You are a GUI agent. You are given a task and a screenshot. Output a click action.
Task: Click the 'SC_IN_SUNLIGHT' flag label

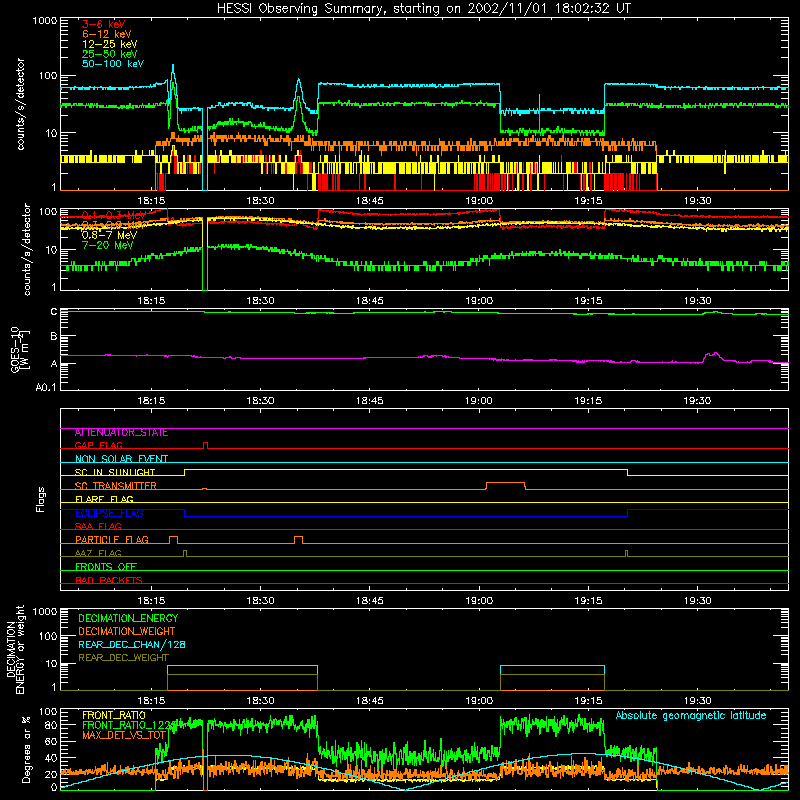tap(115, 472)
